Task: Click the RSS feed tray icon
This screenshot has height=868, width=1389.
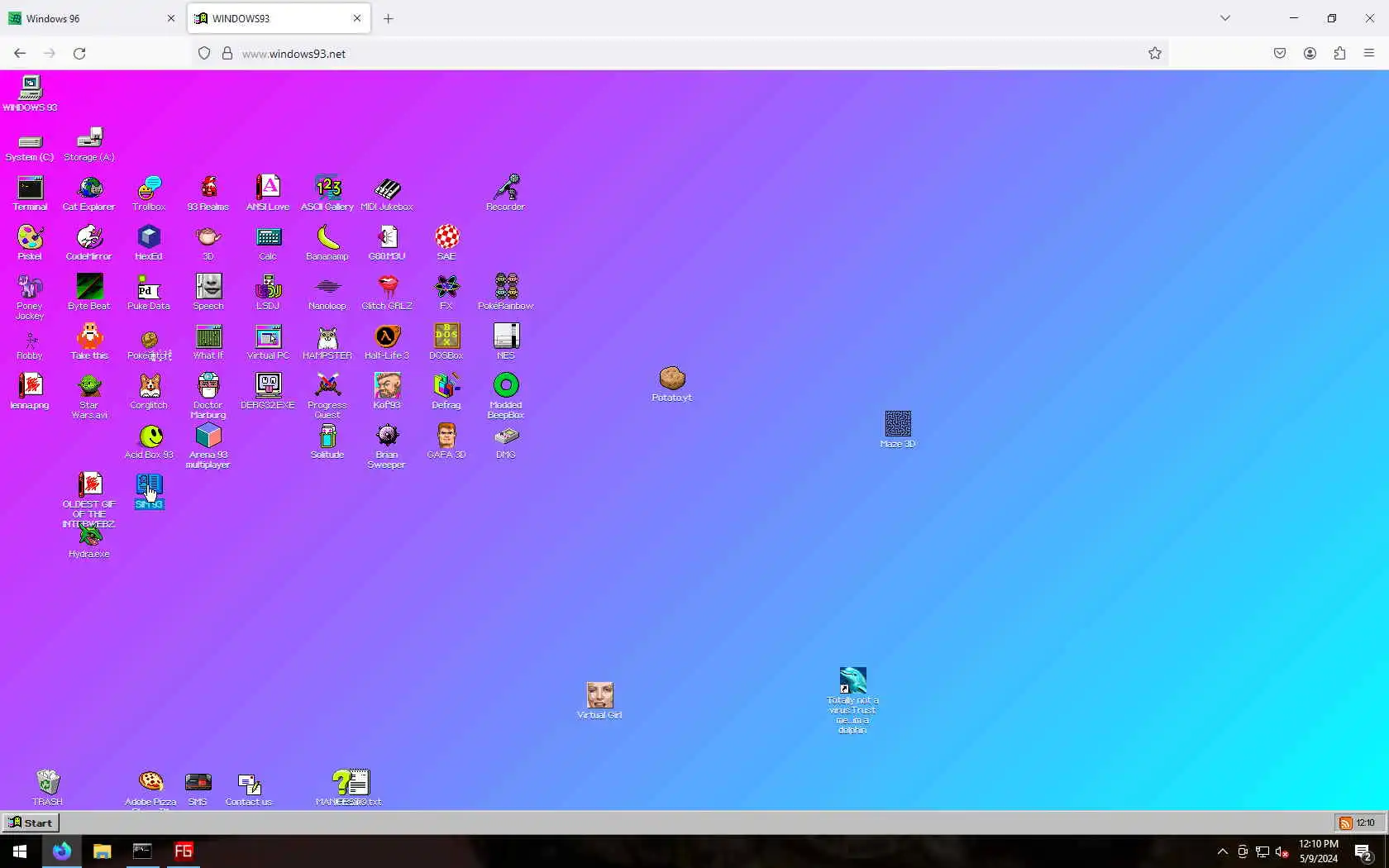Action: click(x=1346, y=823)
